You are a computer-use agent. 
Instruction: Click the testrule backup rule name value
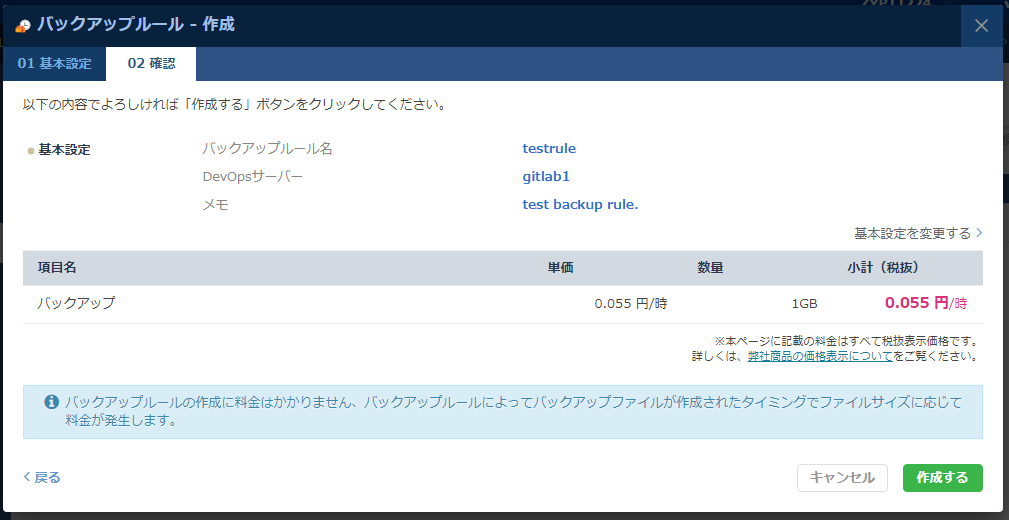point(549,149)
